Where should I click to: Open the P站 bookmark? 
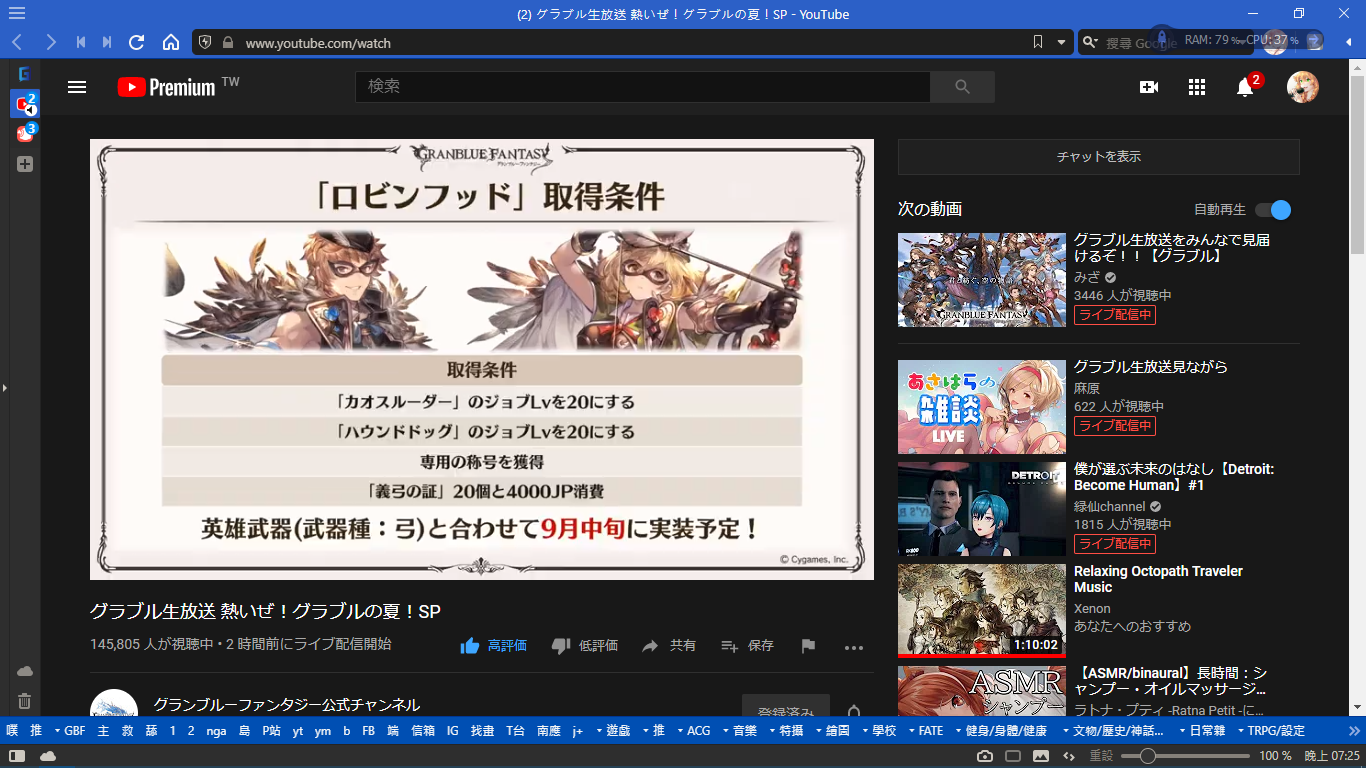(x=272, y=731)
